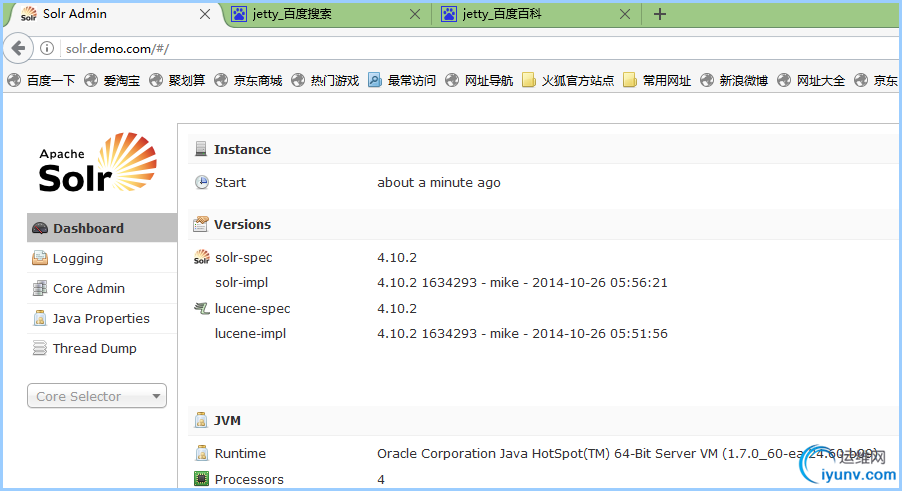This screenshot has width=902, height=491.
Task: Open the Apache Solr logo
Action: coord(97,163)
